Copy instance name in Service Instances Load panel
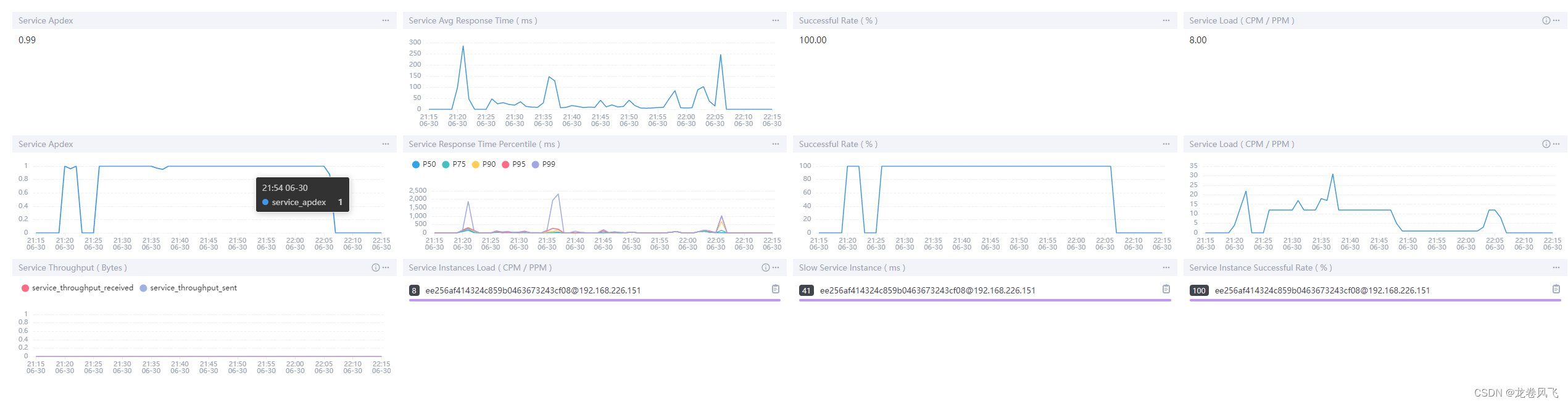1568x404 pixels. (776, 289)
